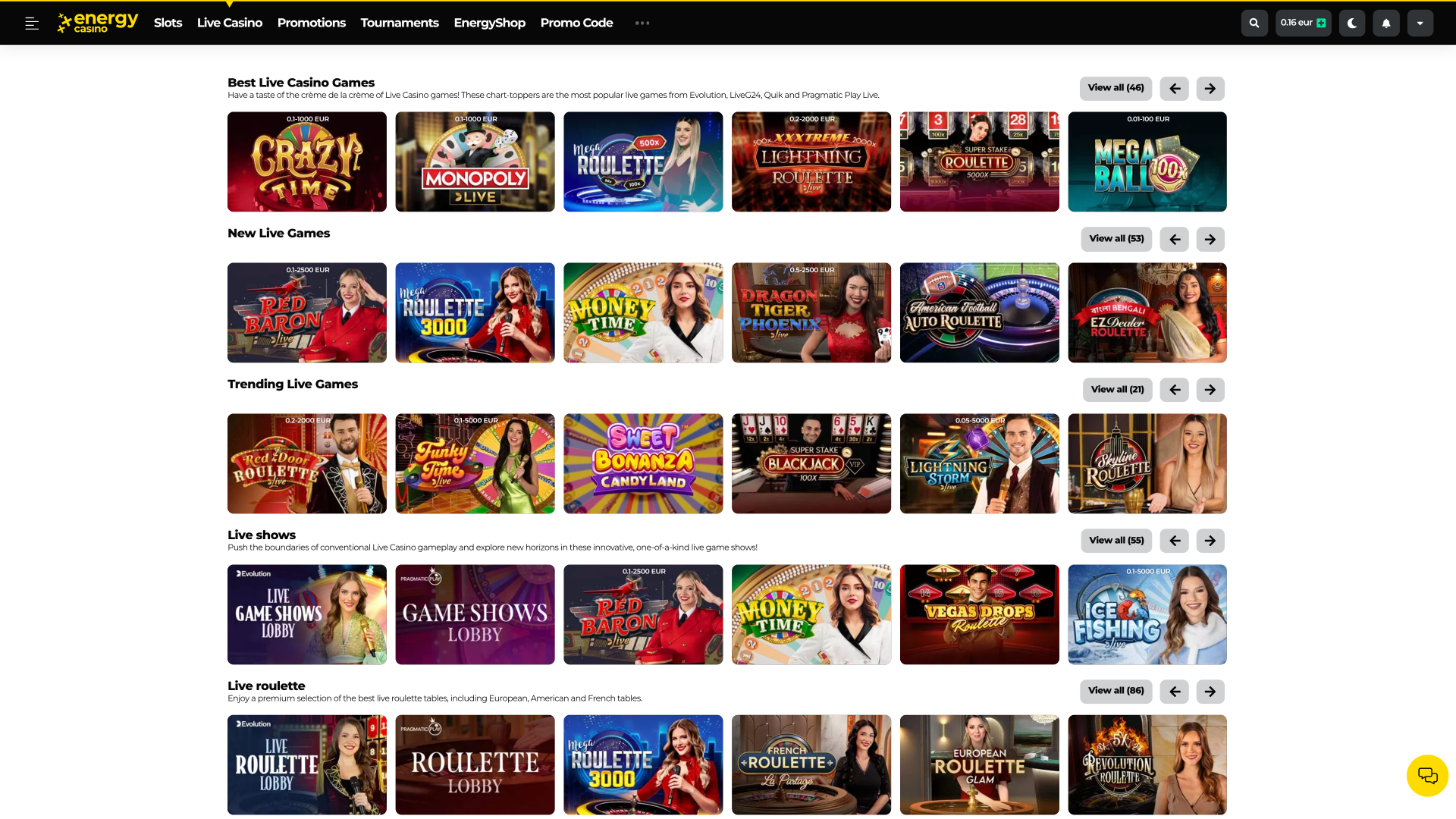This screenshot has width=1456, height=819.
Task: Open the Crazy Time game thumbnail
Action: coord(306,162)
